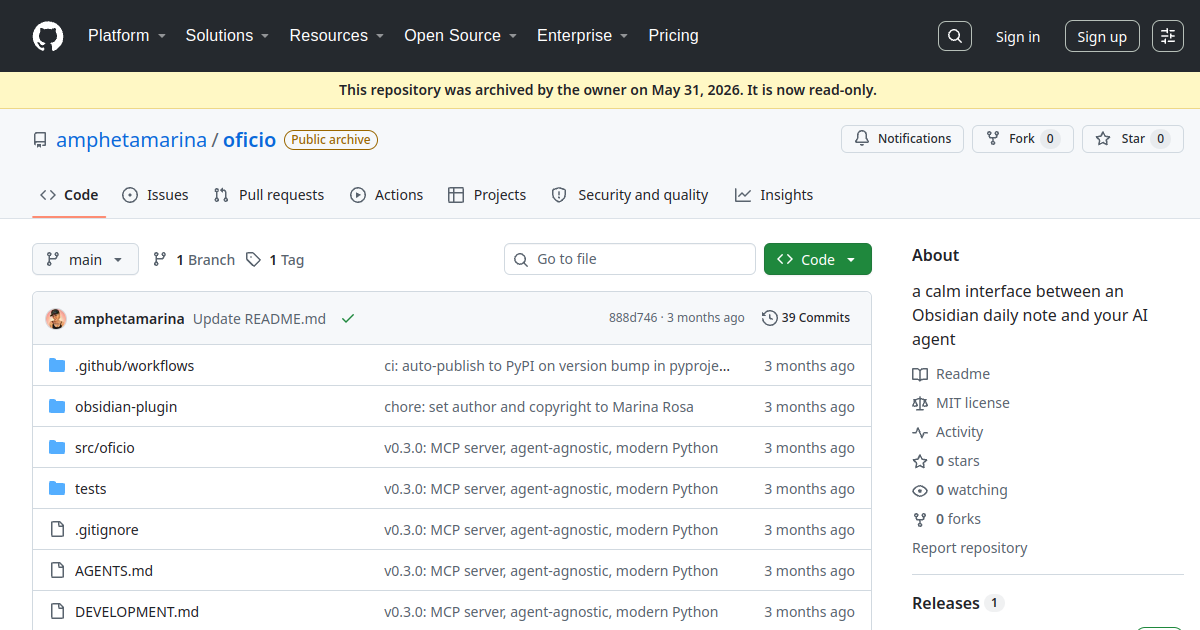Click the folder icon for obsidian-plugin
This screenshot has width=1200, height=630.
point(57,407)
